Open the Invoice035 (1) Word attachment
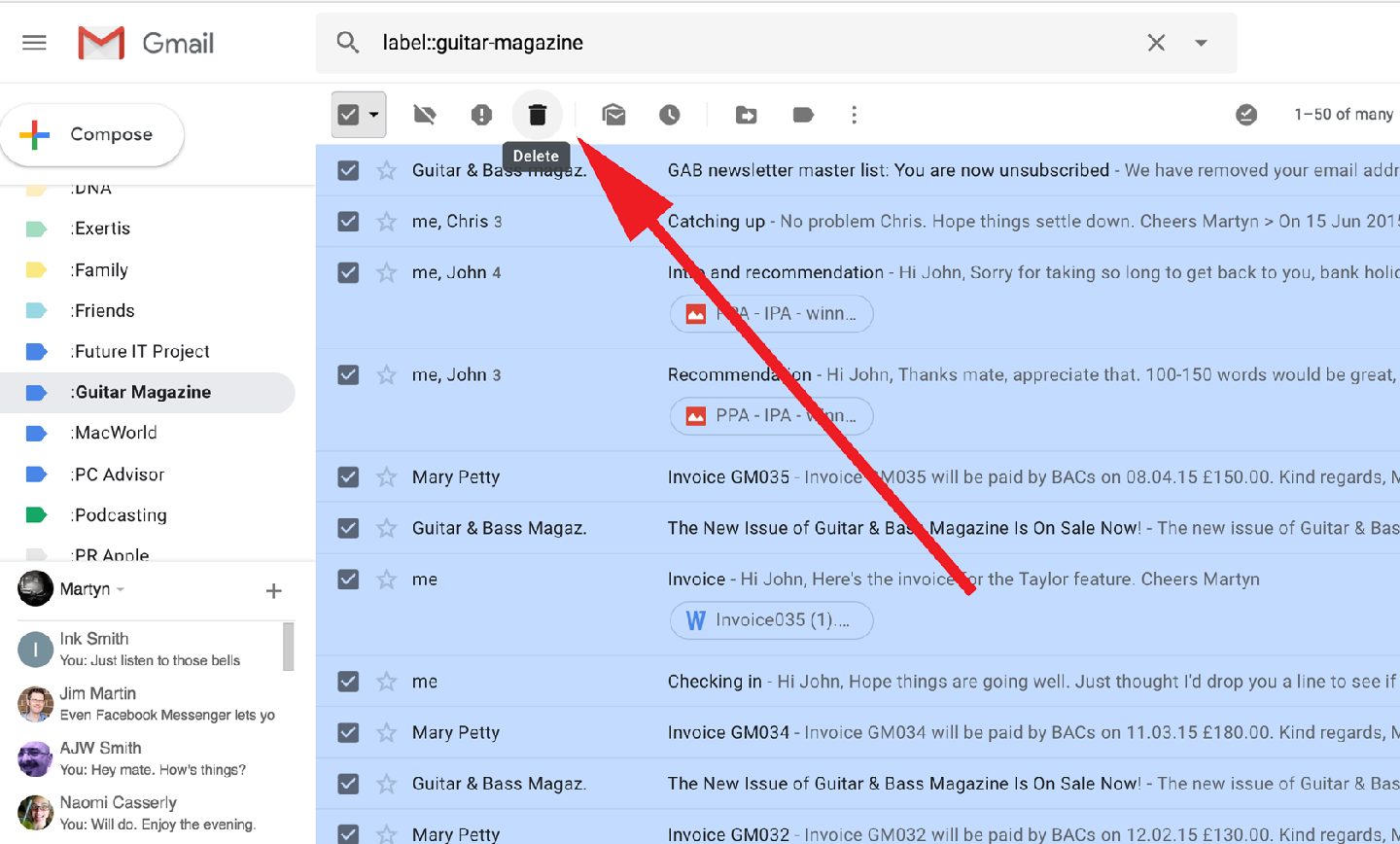Screen dimensions: 1400x844 (x=772, y=620)
